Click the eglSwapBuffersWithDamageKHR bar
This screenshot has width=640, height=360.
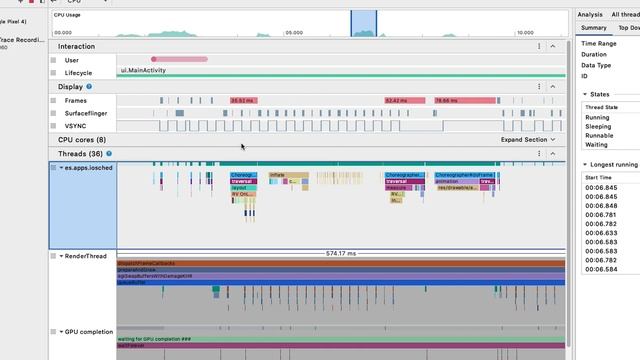(x=341, y=276)
